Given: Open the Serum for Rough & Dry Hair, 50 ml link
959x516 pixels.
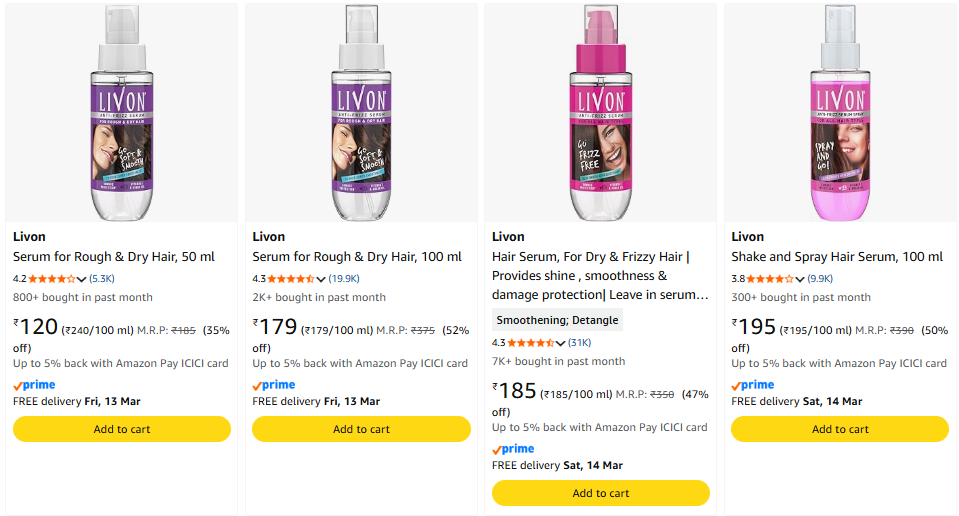Looking at the screenshot, I should [114, 257].
